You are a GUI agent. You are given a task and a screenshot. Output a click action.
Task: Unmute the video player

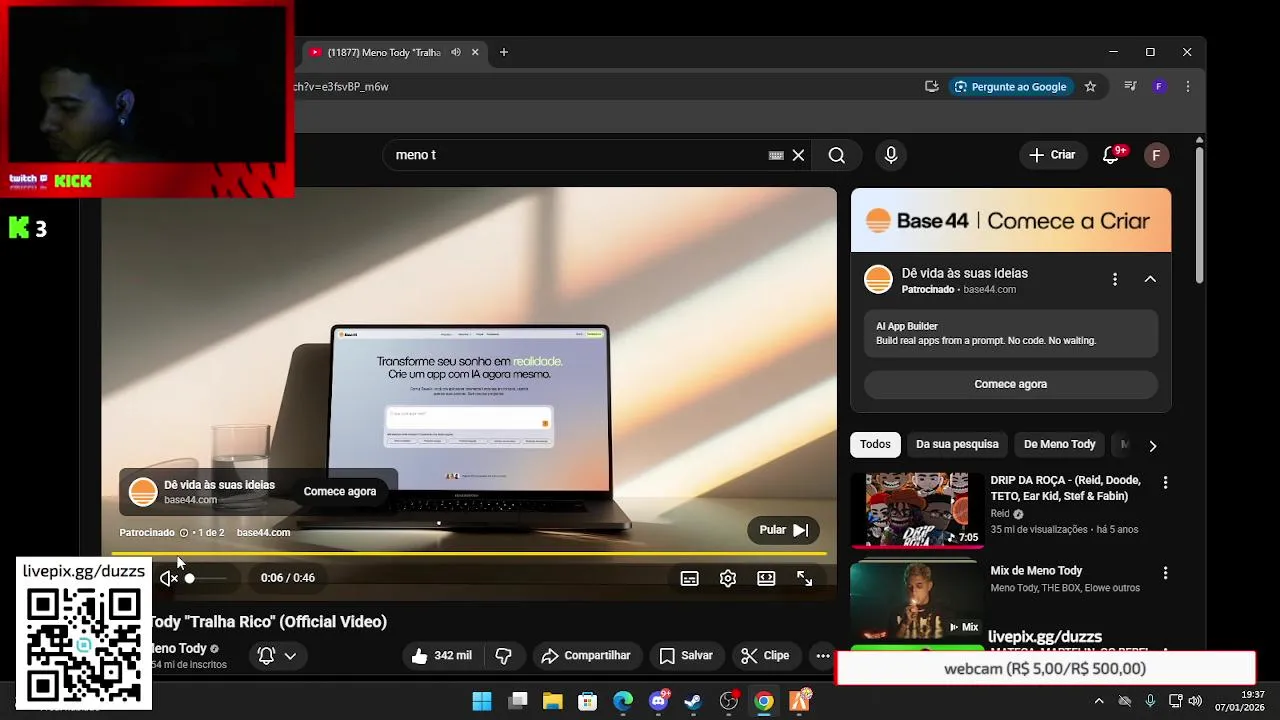169,578
